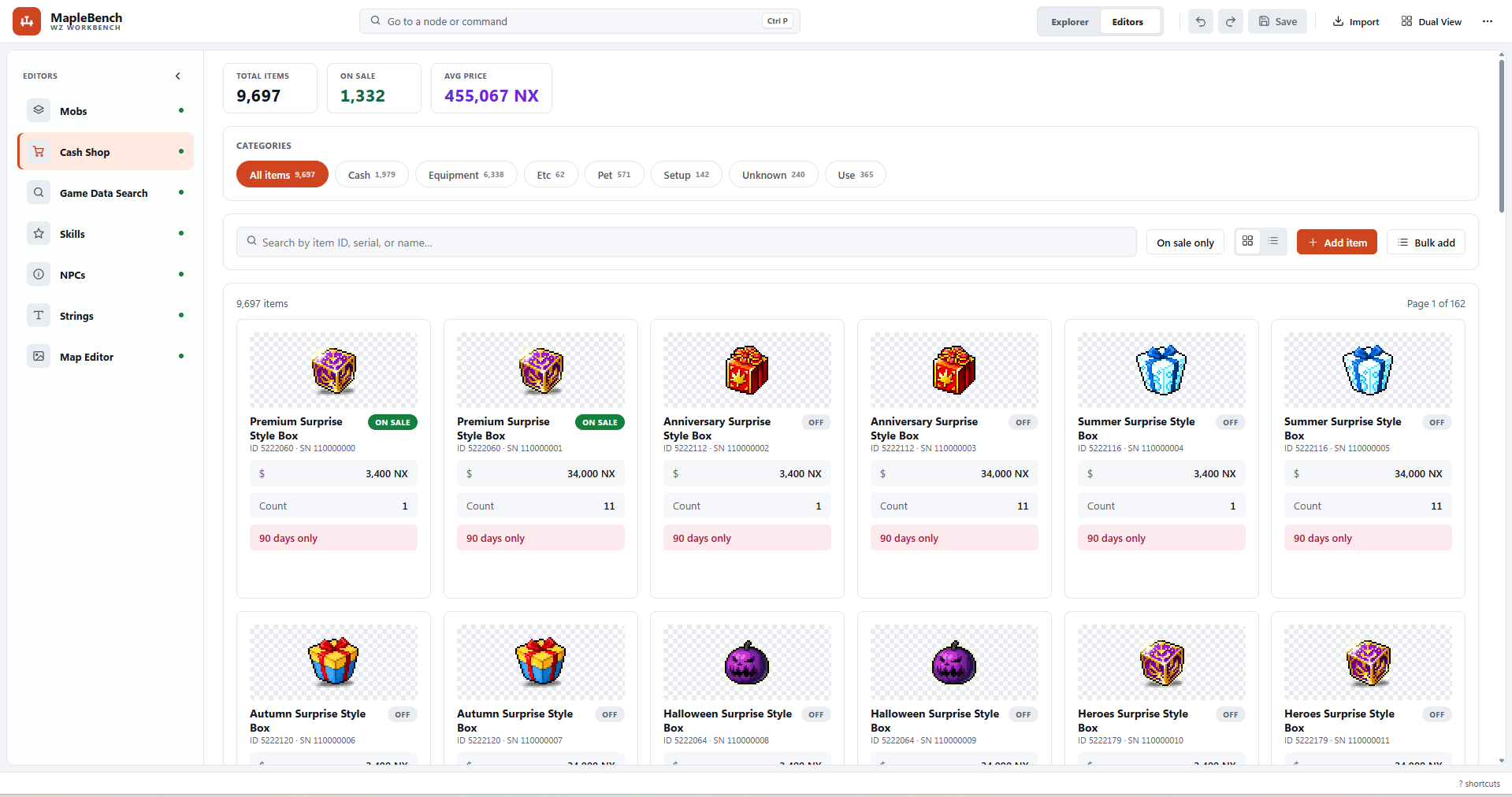The image size is (1512, 797).
Task: Click the NPCs info icon
Action: [39, 274]
